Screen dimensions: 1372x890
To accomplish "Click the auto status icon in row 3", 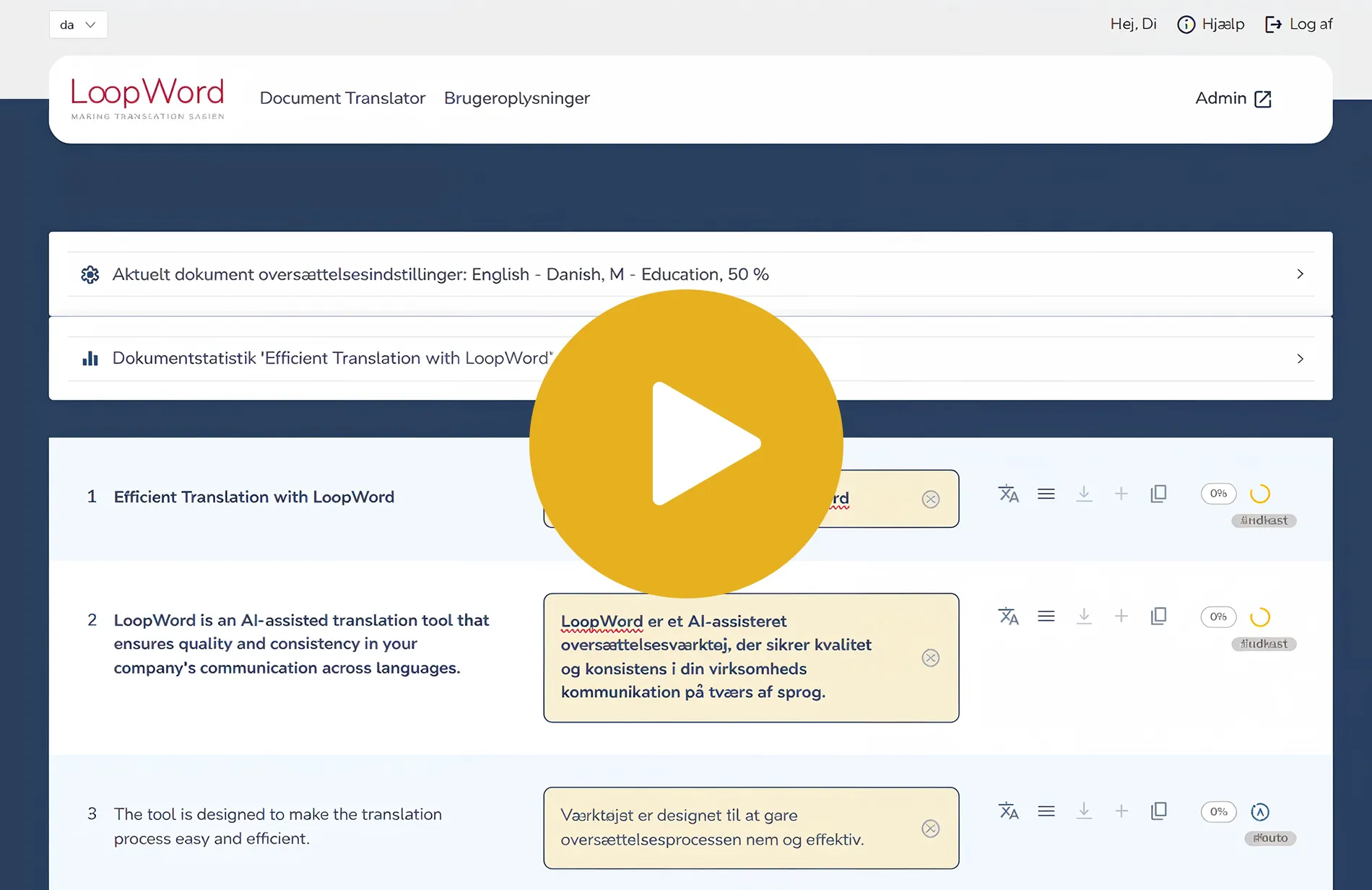I will coord(1260,811).
